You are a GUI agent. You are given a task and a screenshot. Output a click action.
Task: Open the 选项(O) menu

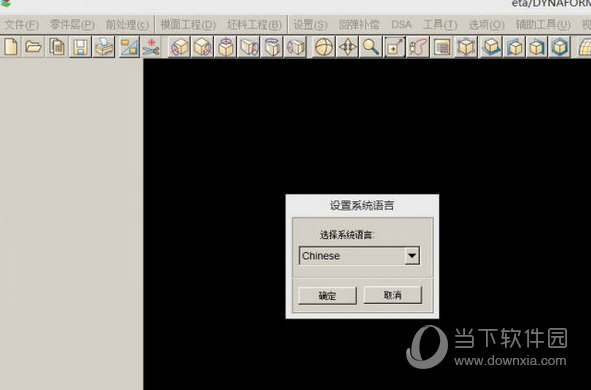click(487, 25)
